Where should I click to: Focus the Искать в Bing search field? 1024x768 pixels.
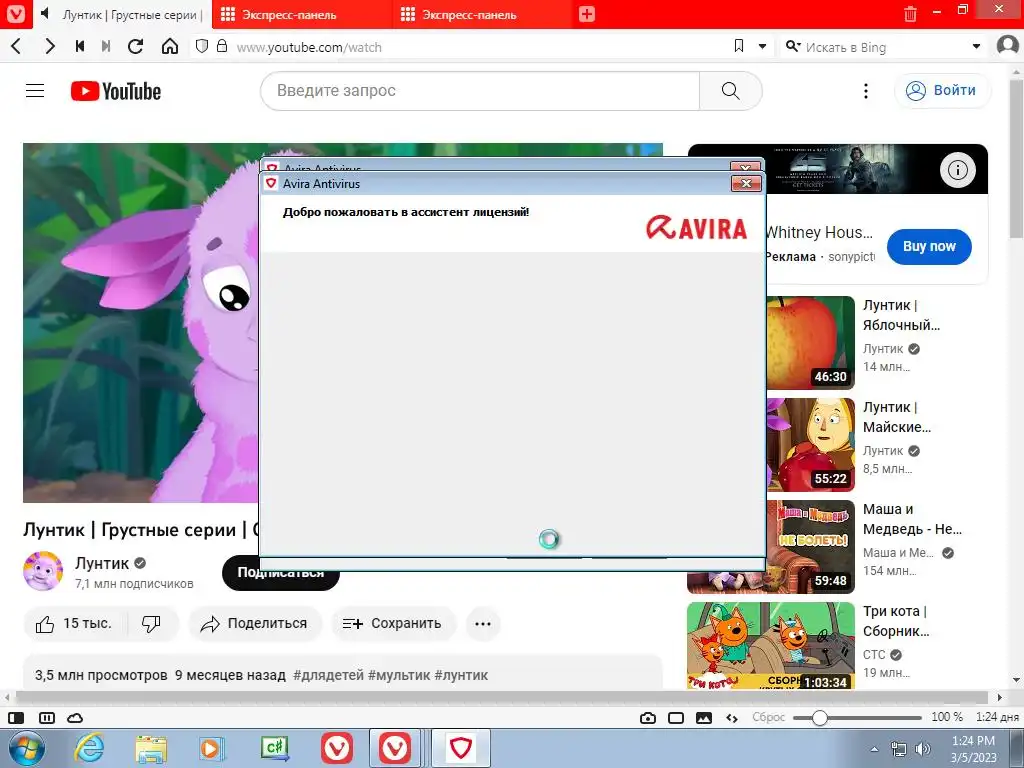(x=885, y=47)
